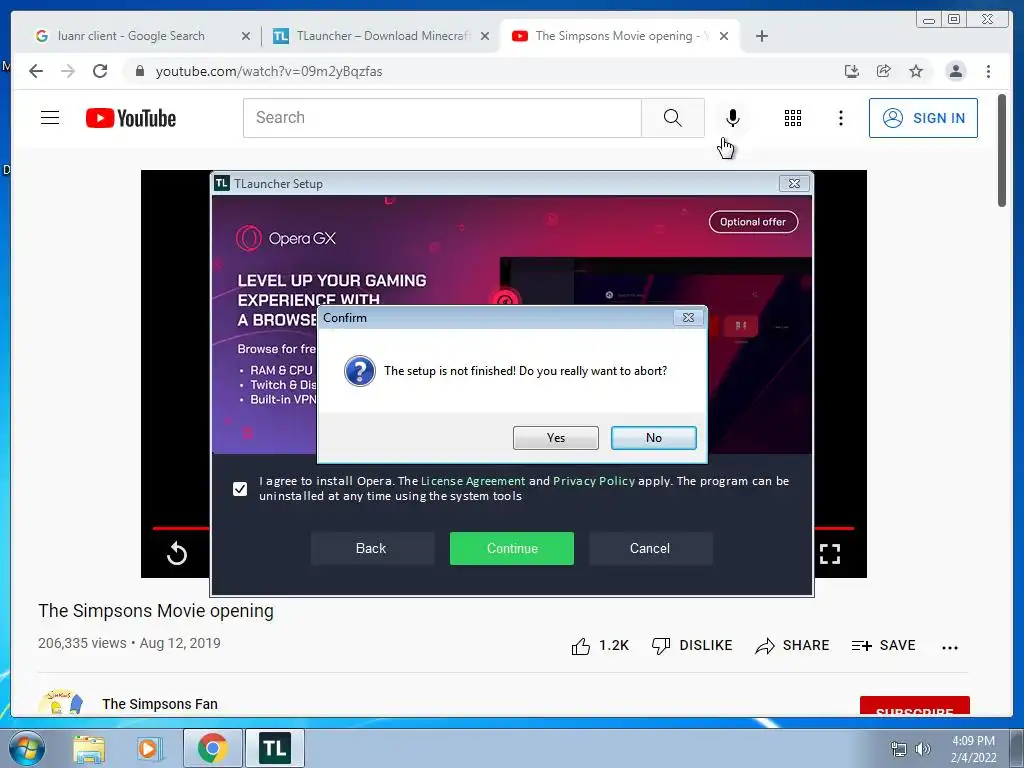Click the address bar URL
Screen dimensions: 1024x768
point(269,71)
